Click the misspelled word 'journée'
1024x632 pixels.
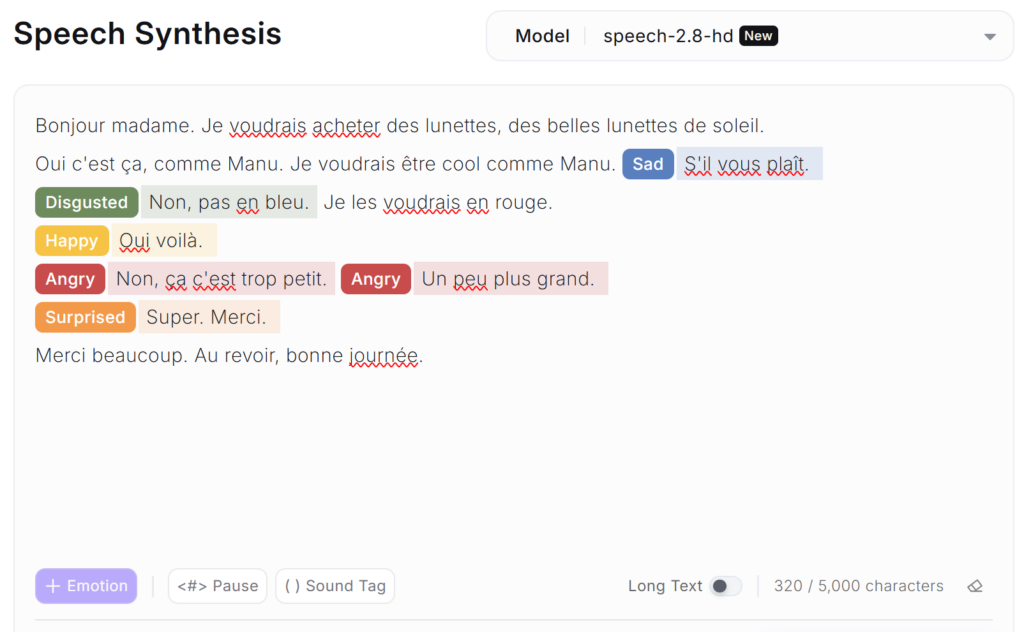pos(383,355)
